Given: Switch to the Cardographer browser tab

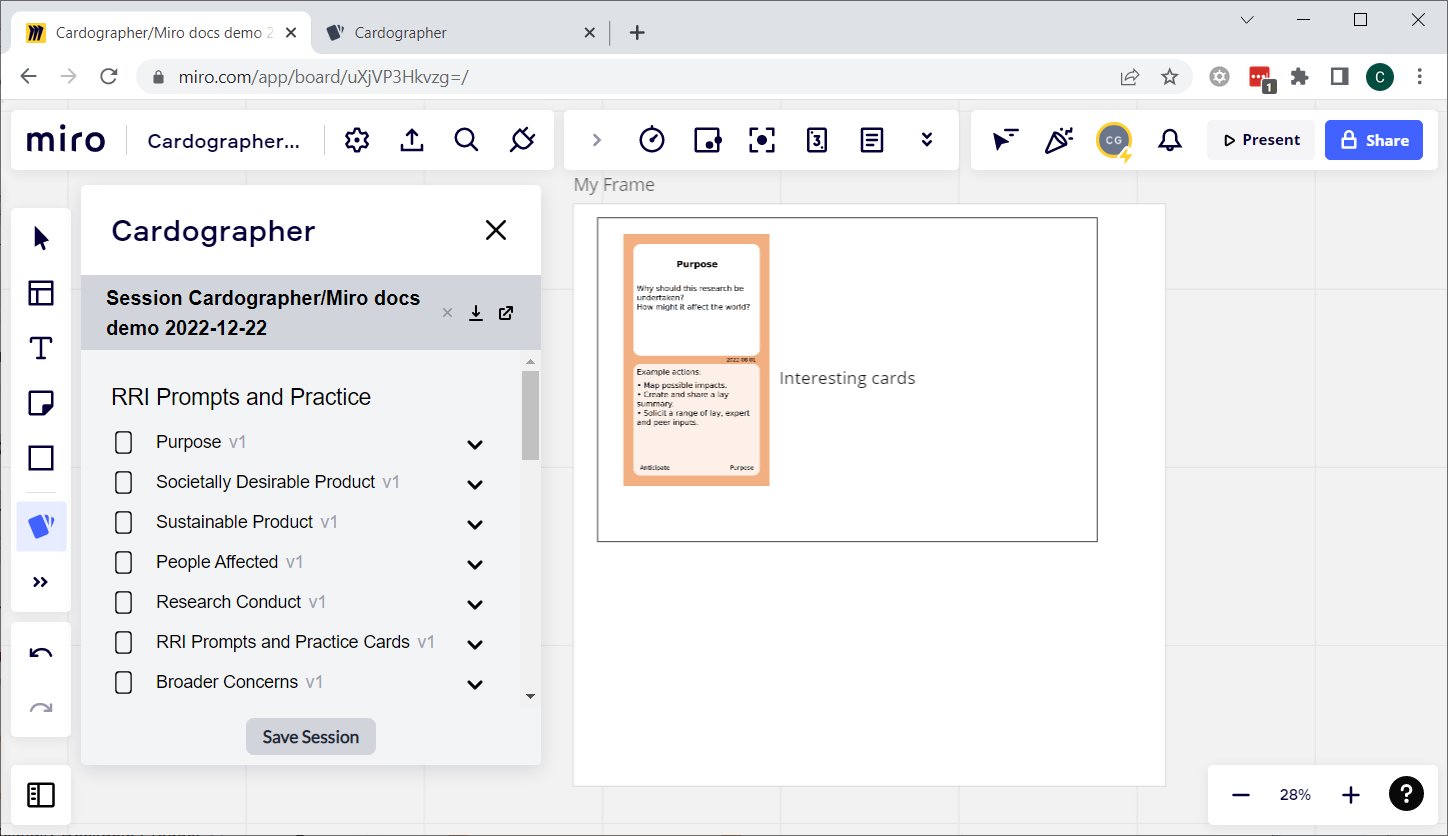Looking at the screenshot, I should click(461, 33).
